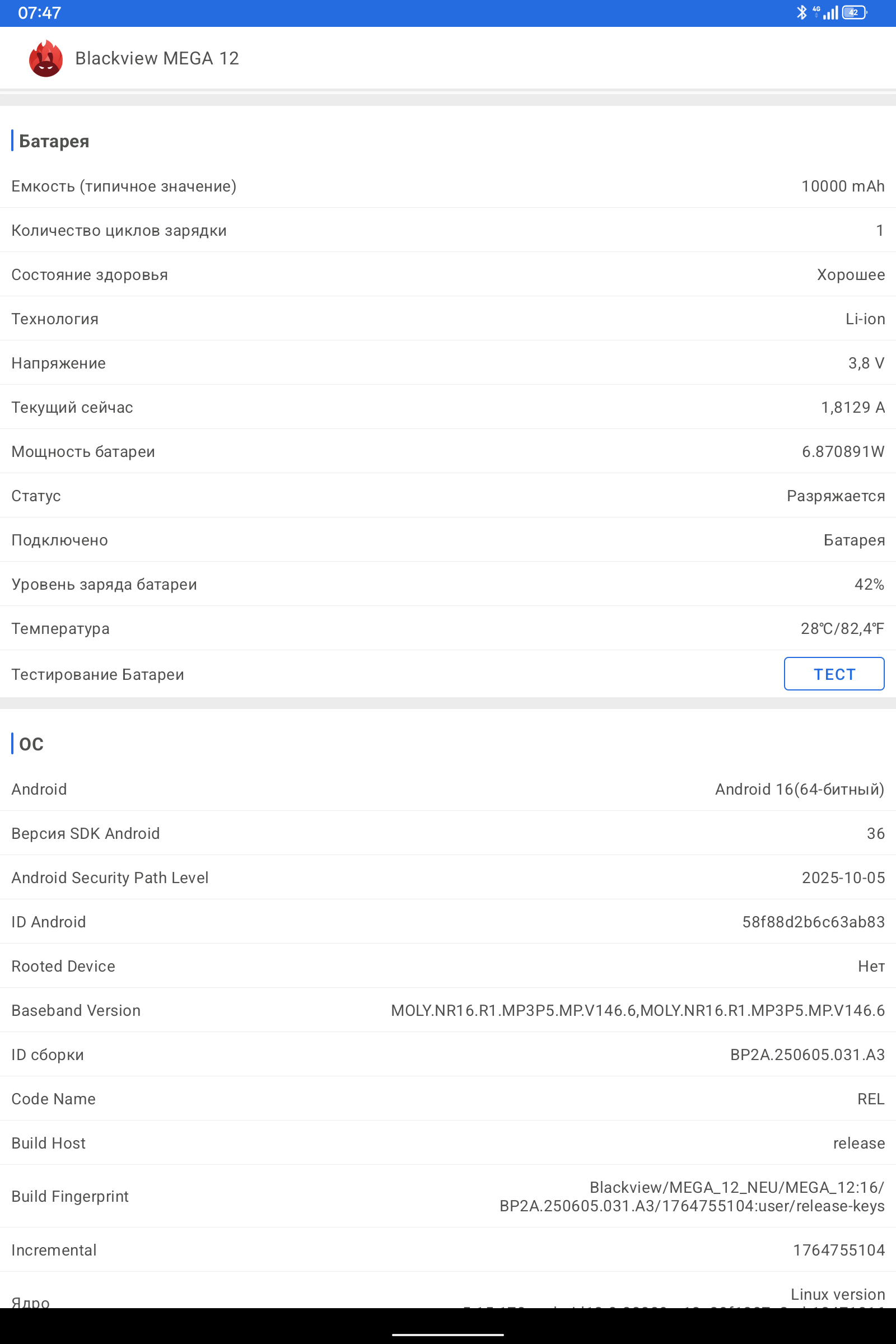896x1344 pixels.
Task: Select the Батарея section header
Action: tap(54, 141)
